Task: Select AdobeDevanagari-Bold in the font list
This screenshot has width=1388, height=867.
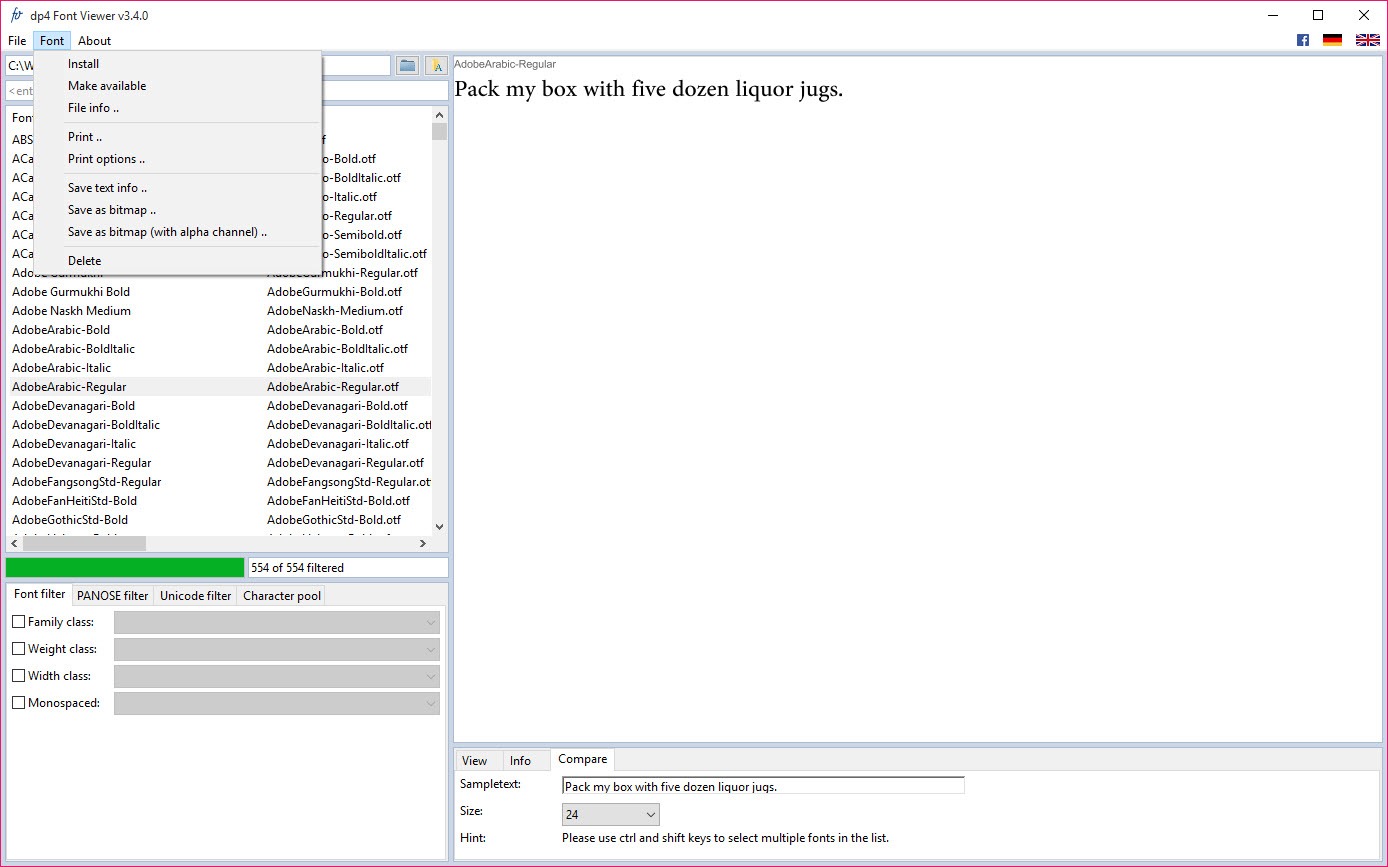Action: pyautogui.click(x=73, y=406)
